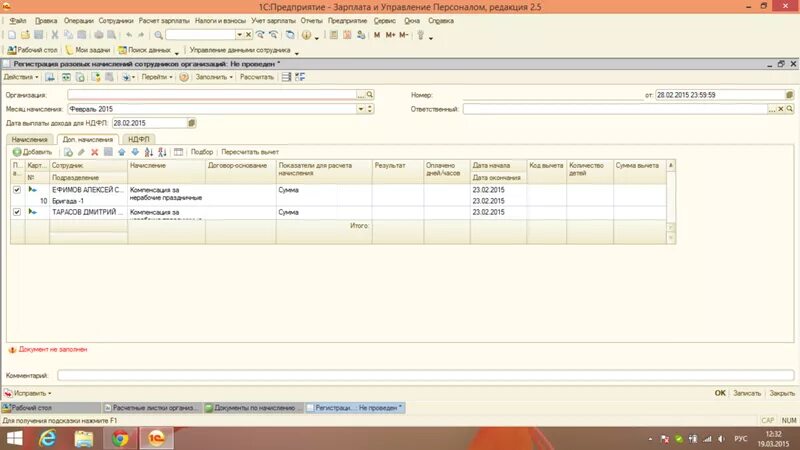800x450 pixels.
Task: Open the Отчеты menu
Action: (311, 21)
